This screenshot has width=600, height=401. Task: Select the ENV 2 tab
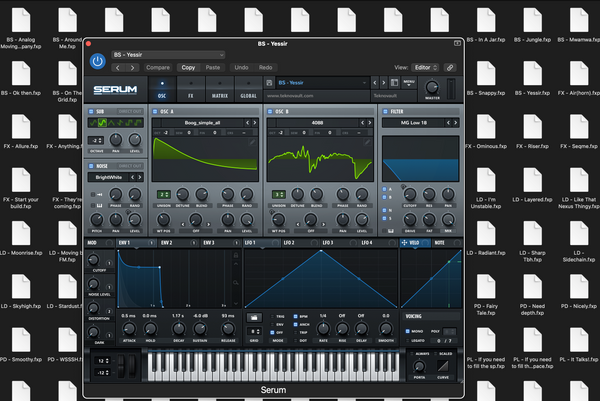(178, 243)
